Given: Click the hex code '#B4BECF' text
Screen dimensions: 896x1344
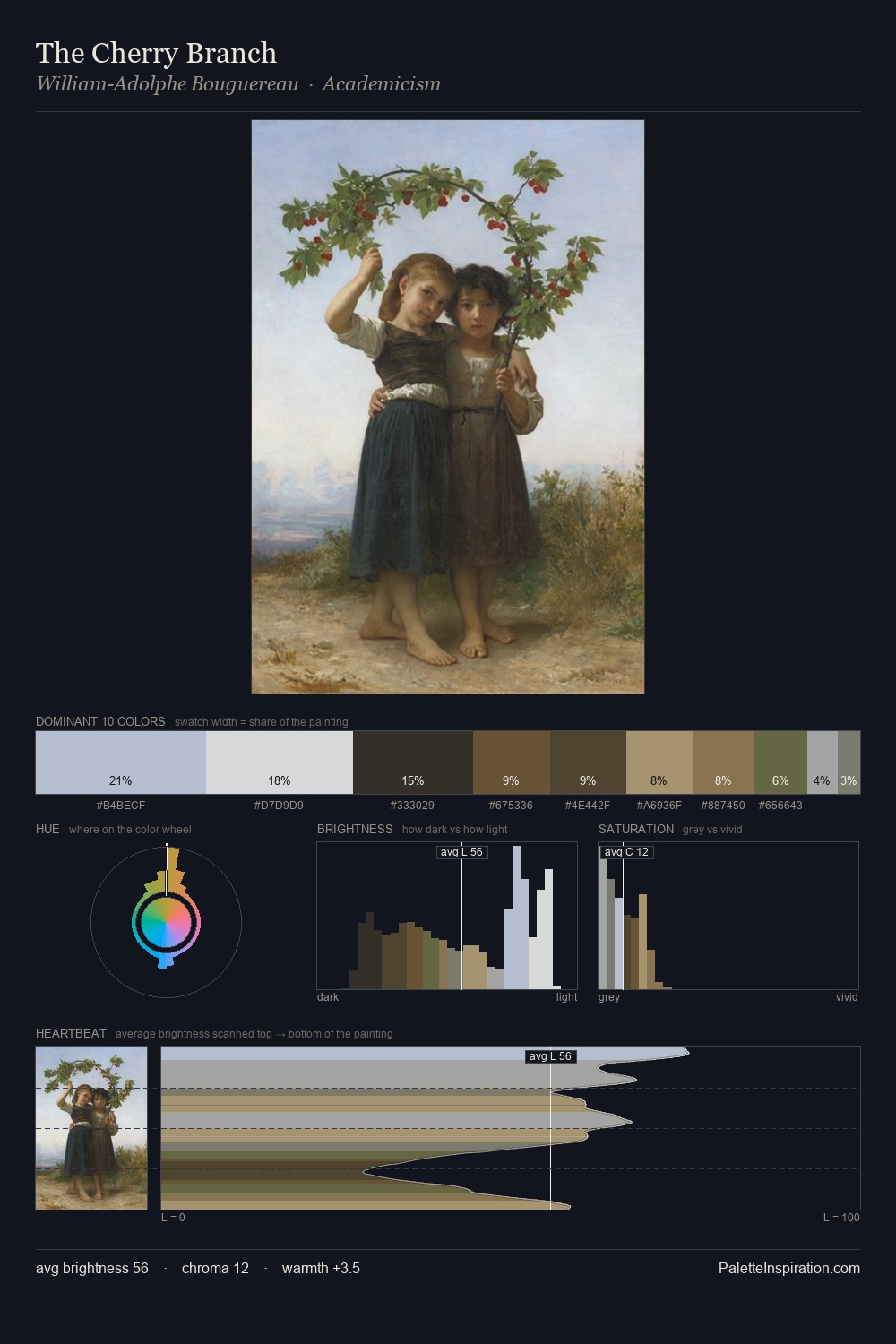Looking at the screenshot, I should pos(121,806).
